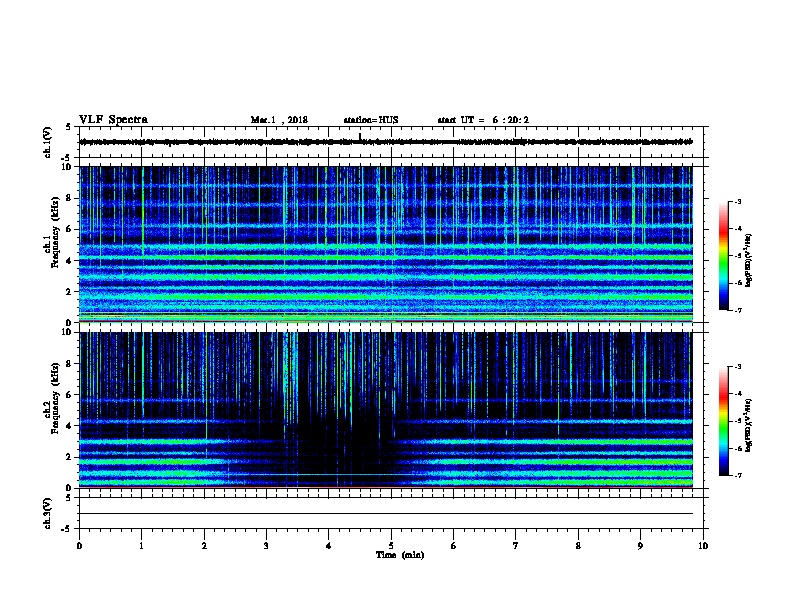792x612 pixels.
Task: Click the time axis tick label "7"
Action: coord(516,546)
